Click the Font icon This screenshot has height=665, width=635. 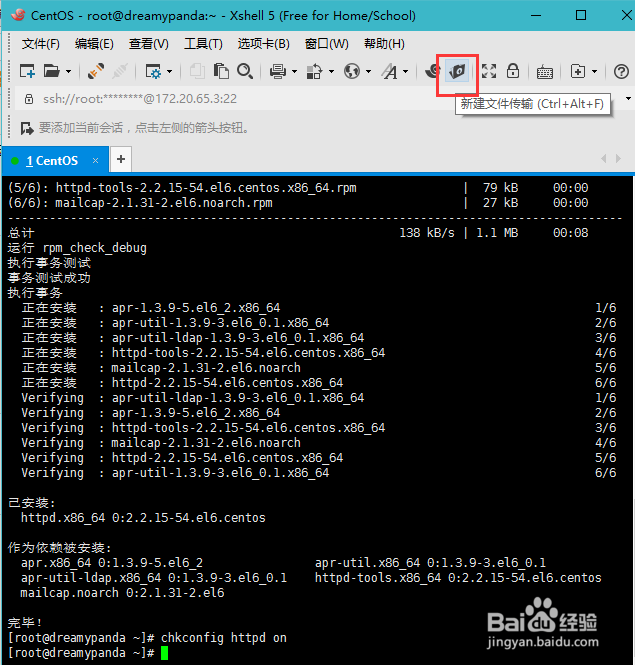pos(389,71)
